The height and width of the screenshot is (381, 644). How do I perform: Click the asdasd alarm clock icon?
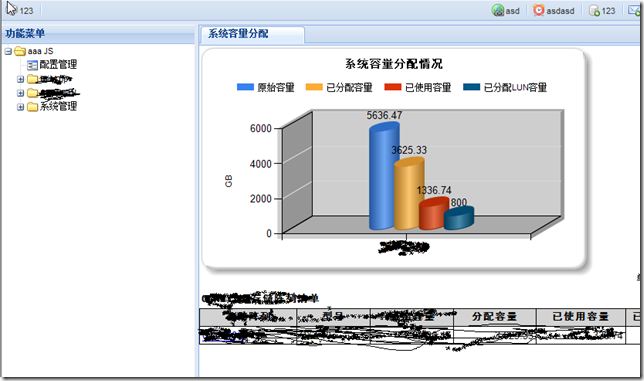(538, 10)
